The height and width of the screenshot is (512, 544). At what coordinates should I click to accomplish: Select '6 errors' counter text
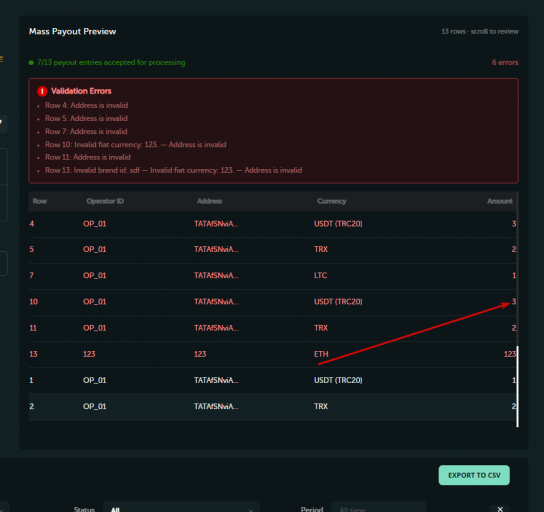(505, 62)
